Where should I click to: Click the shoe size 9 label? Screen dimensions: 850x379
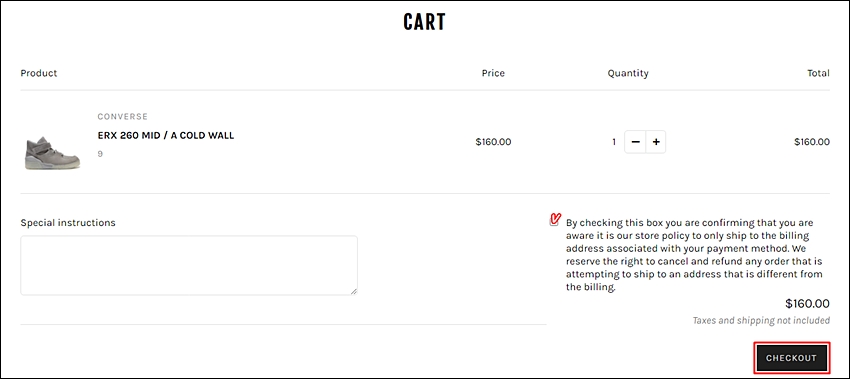100,154
